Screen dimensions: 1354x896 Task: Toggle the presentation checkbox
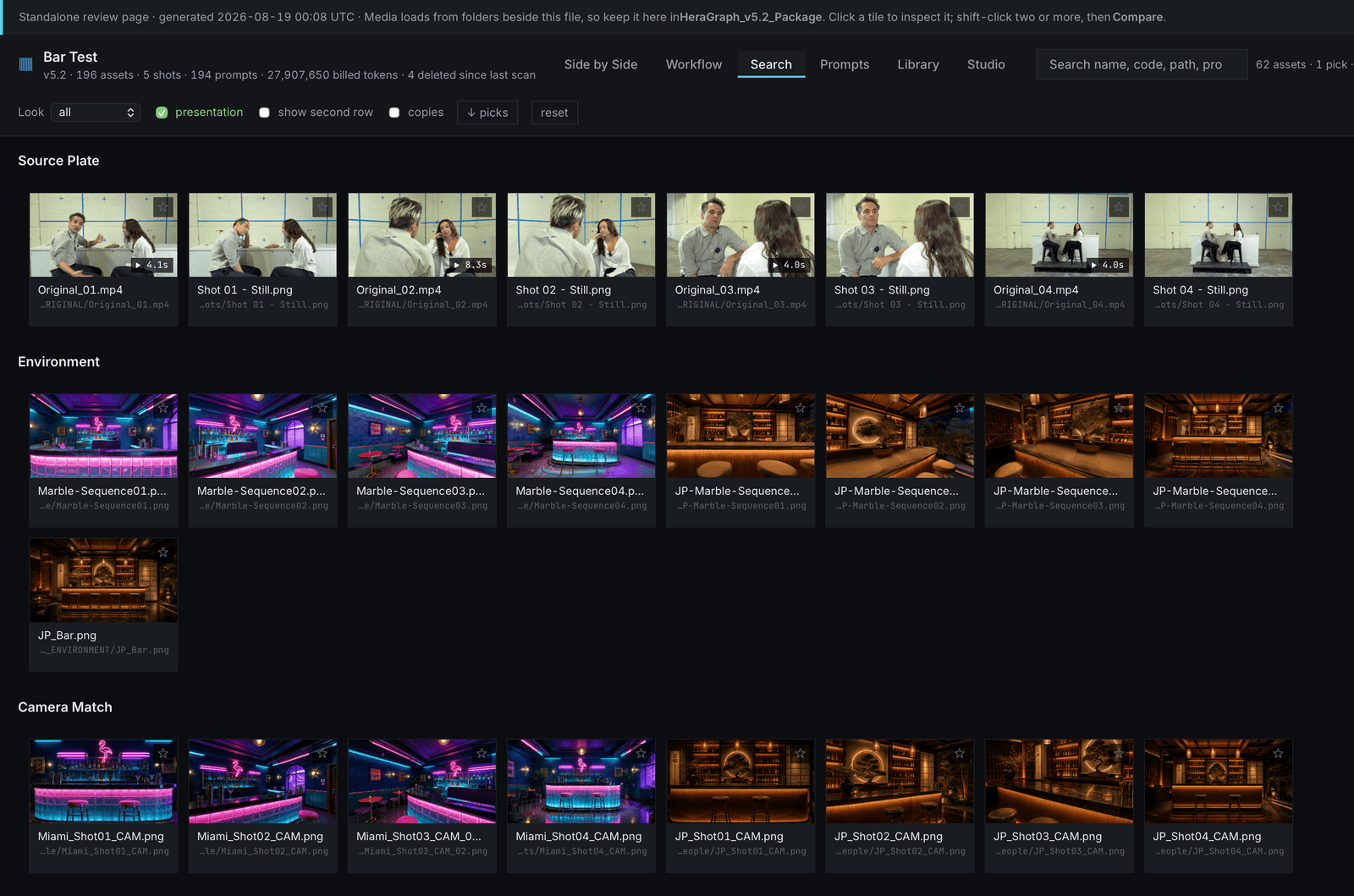click(162, 113)
